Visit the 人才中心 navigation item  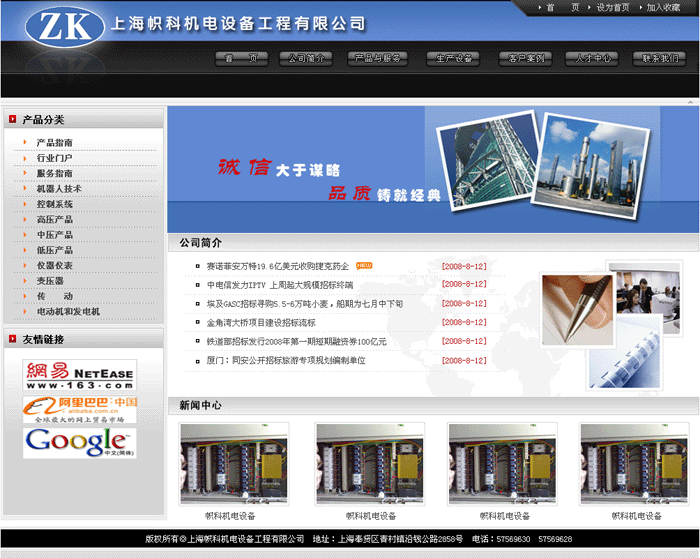[x=592, y=58]
